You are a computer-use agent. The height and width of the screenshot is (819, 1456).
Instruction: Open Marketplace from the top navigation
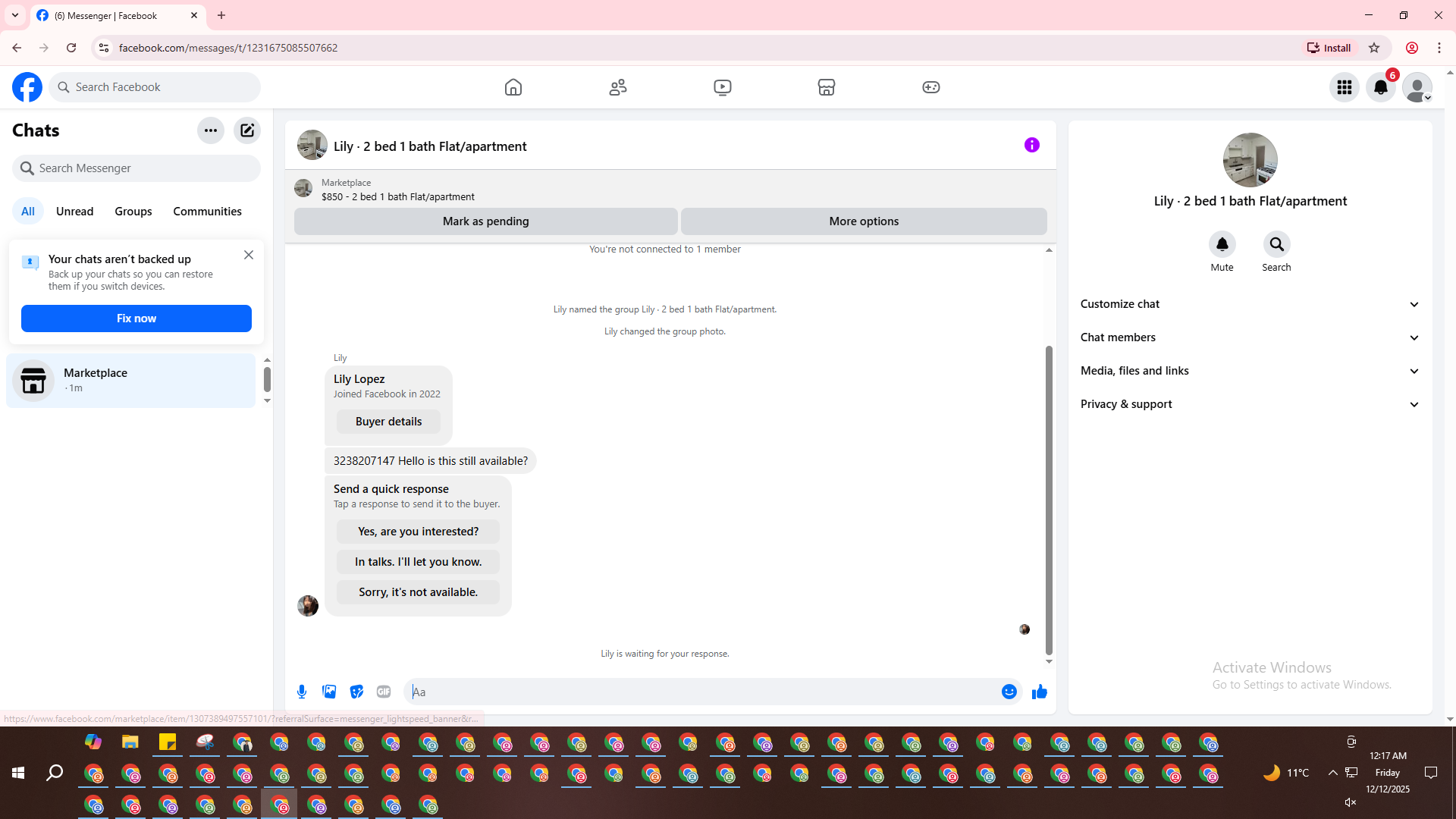click(827, 87)
